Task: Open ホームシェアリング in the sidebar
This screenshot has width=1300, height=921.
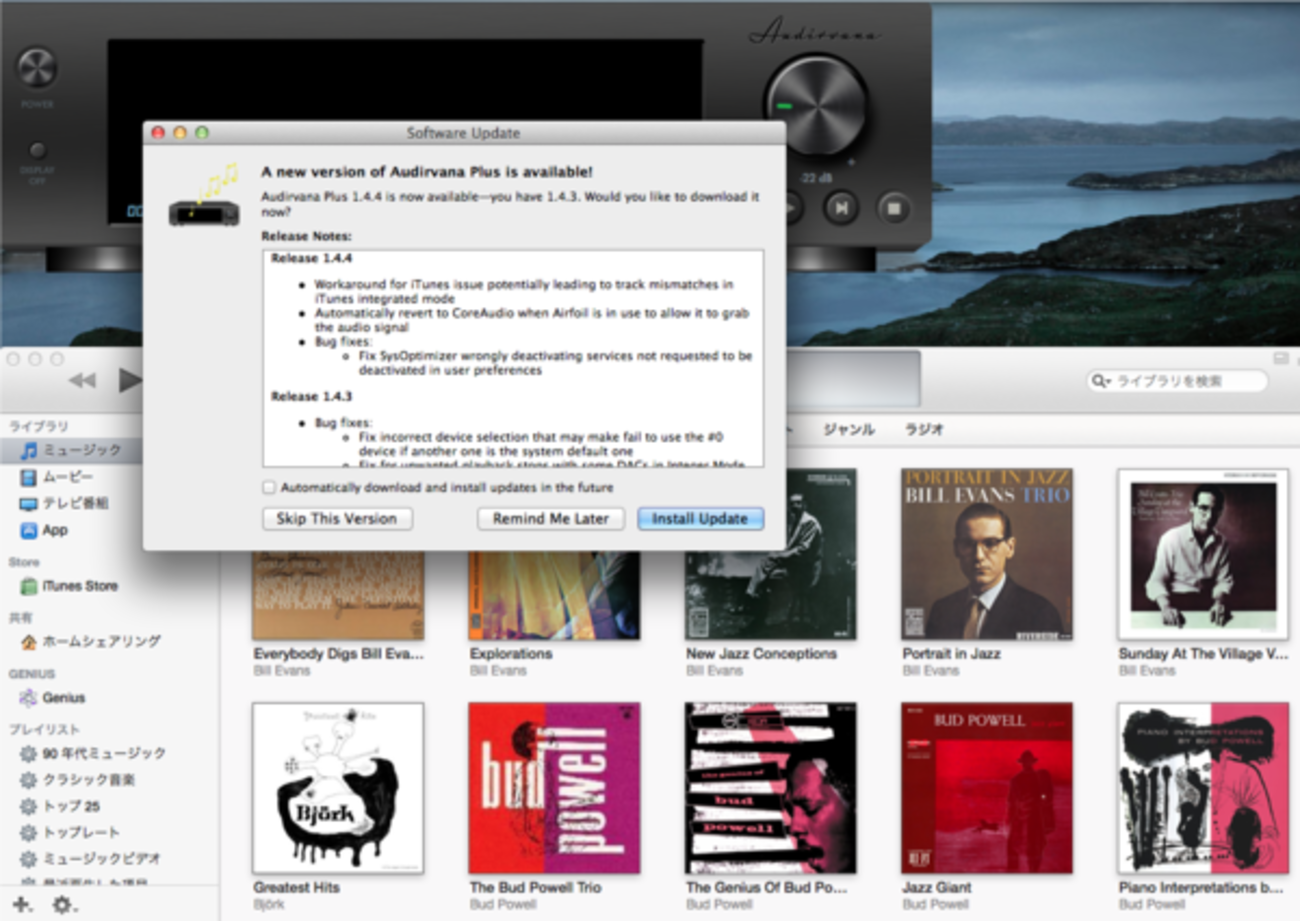Action: point(90,642)
